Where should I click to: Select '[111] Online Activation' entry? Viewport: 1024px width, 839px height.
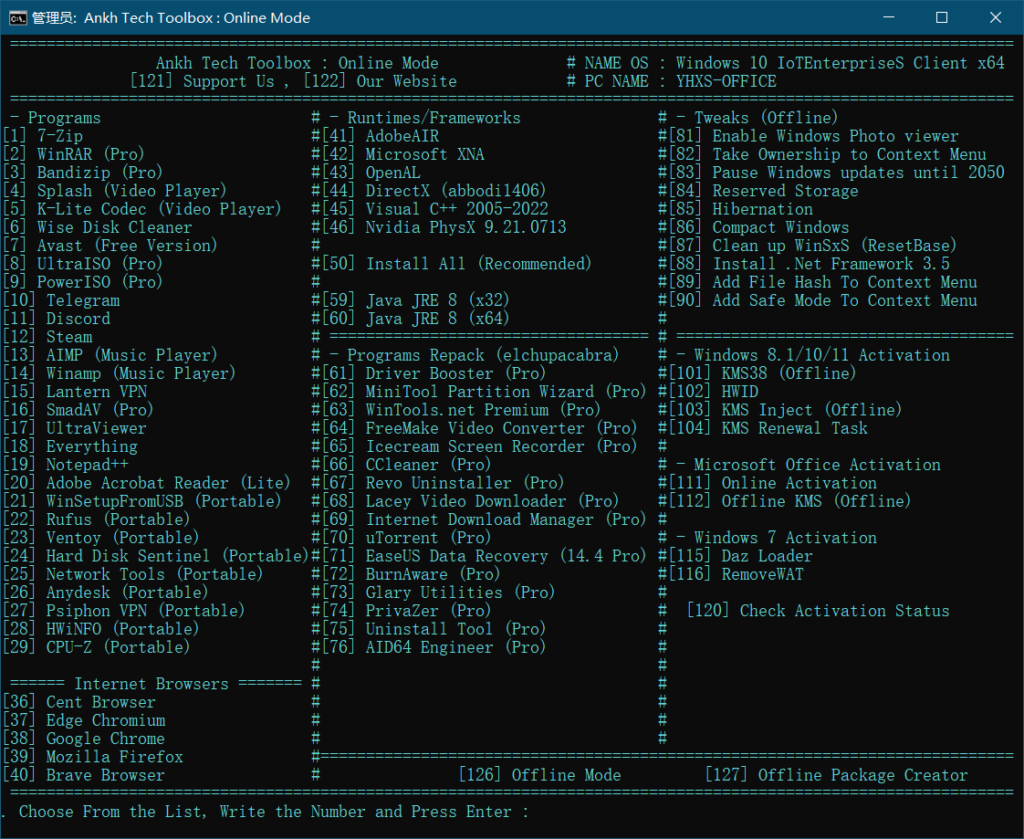772,483
